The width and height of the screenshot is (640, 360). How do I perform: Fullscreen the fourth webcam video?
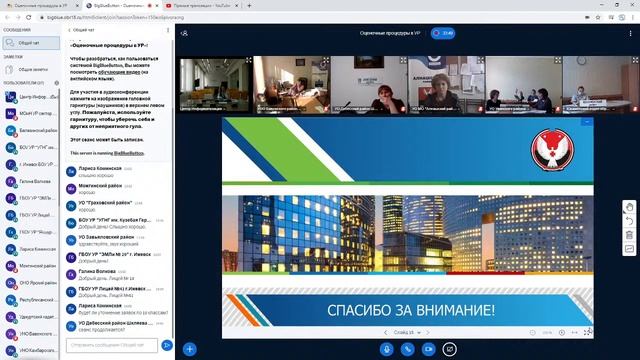pyautogui.click(x=480, y=60)
